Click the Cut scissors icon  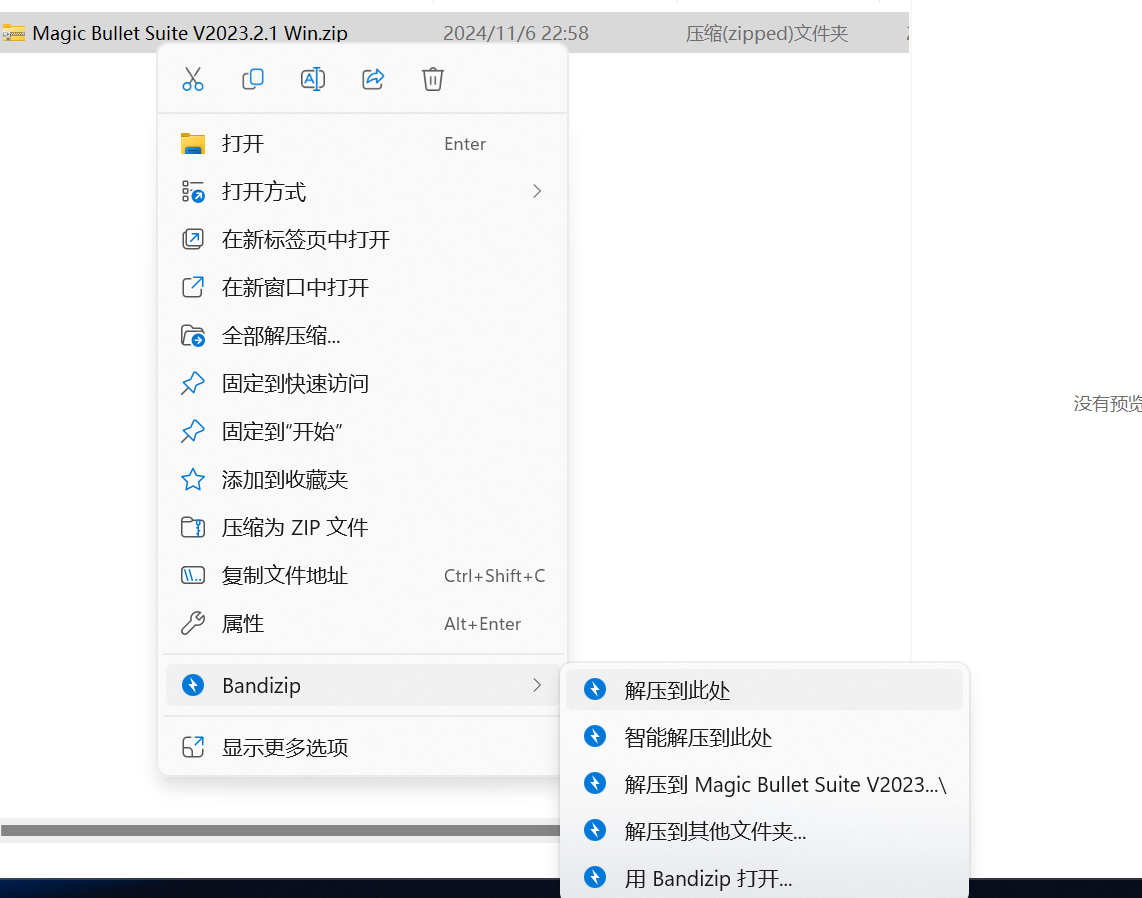point(193,79)
